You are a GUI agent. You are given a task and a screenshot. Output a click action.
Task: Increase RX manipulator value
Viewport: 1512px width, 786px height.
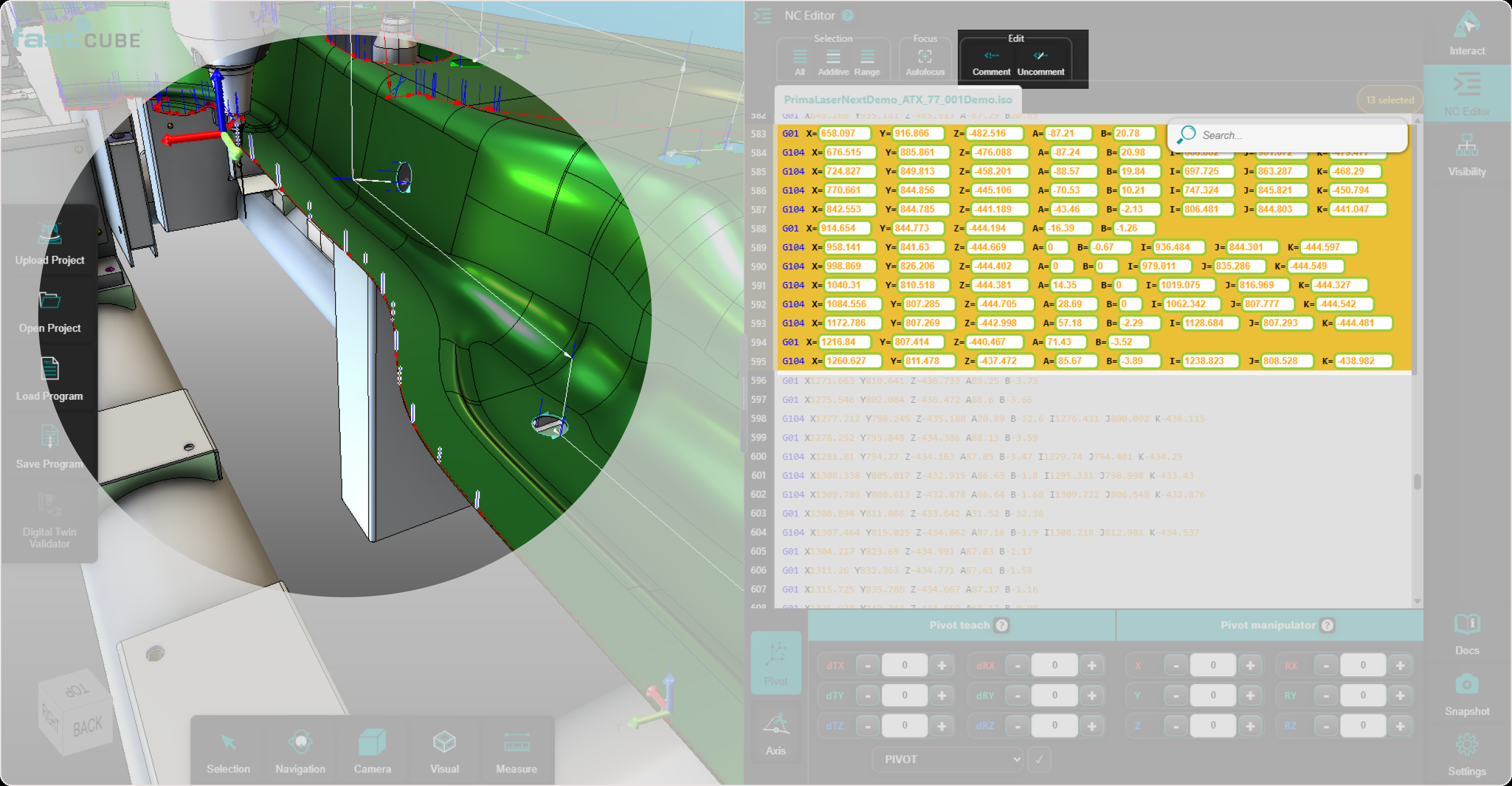[x=1400, y=666]
